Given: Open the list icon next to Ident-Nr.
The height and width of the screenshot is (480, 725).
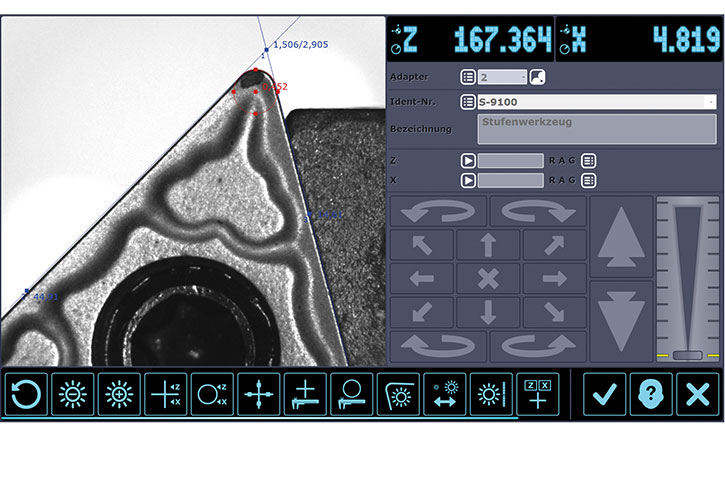Looking at the screenshot, I should pyautogui.click(x=467, y=102).
